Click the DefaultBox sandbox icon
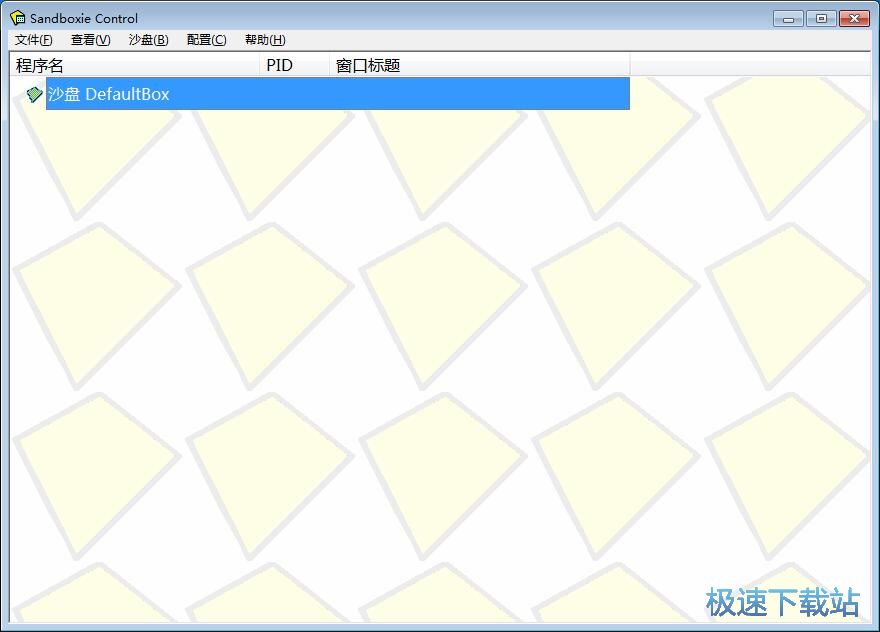This screenshot has width=880, height=632. 34,94
